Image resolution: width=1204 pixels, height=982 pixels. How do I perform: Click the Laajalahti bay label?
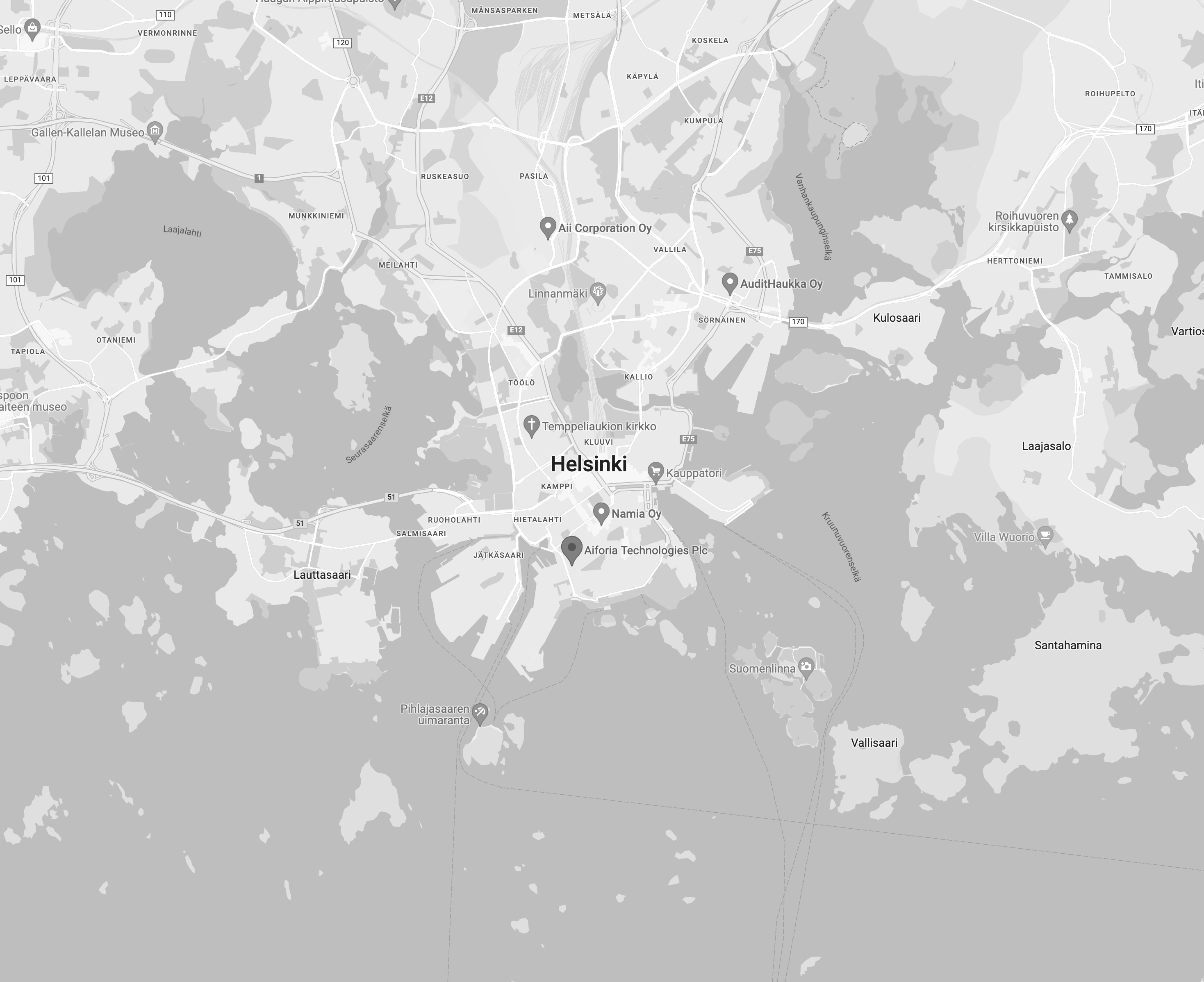pyautogui.click(x=182, y=231)
